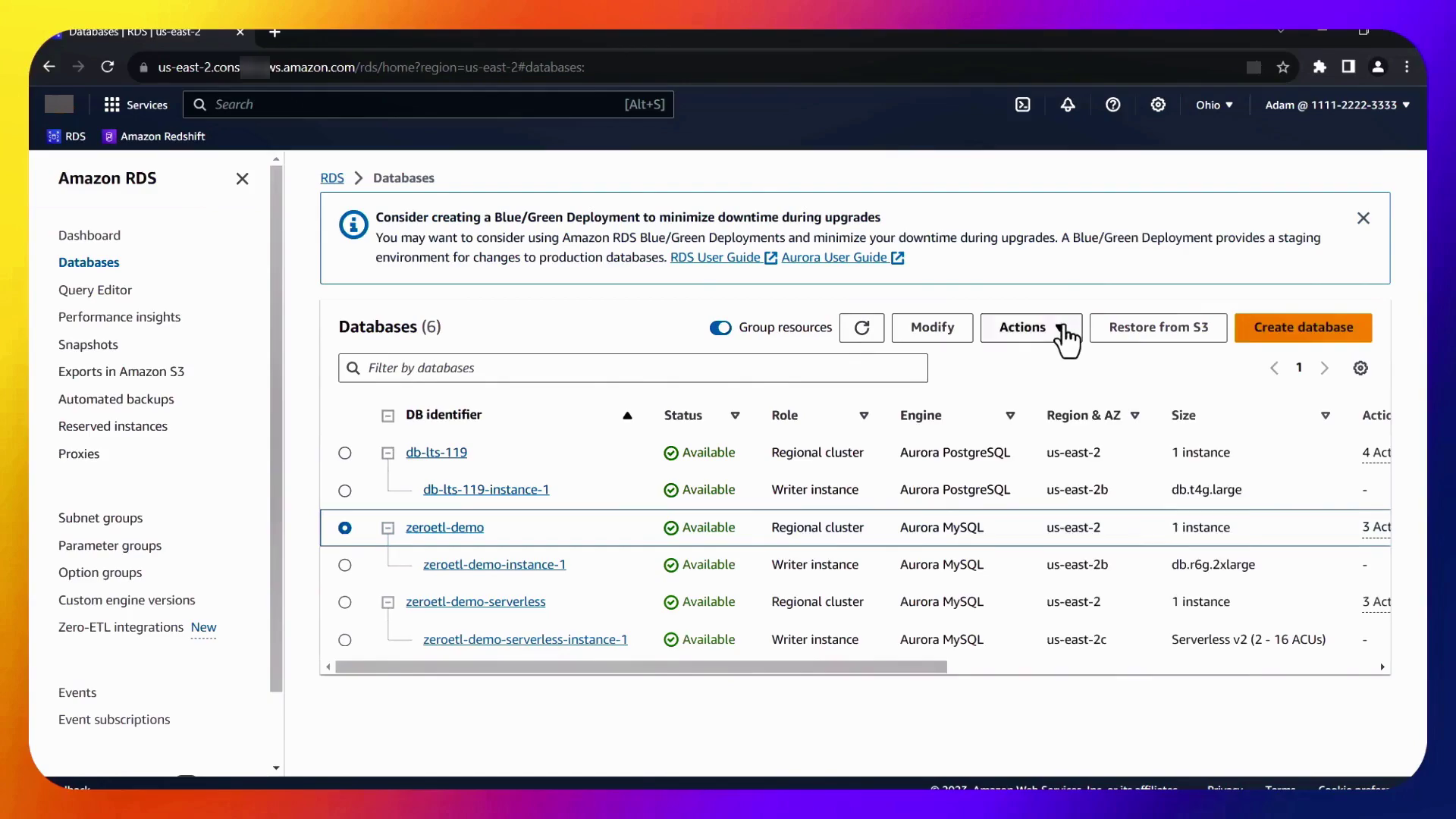Open the zeroetl-demo-instance-1 link
This screenshot has width=1456, height=819.
pyautogui.click(x=494, y=565)
